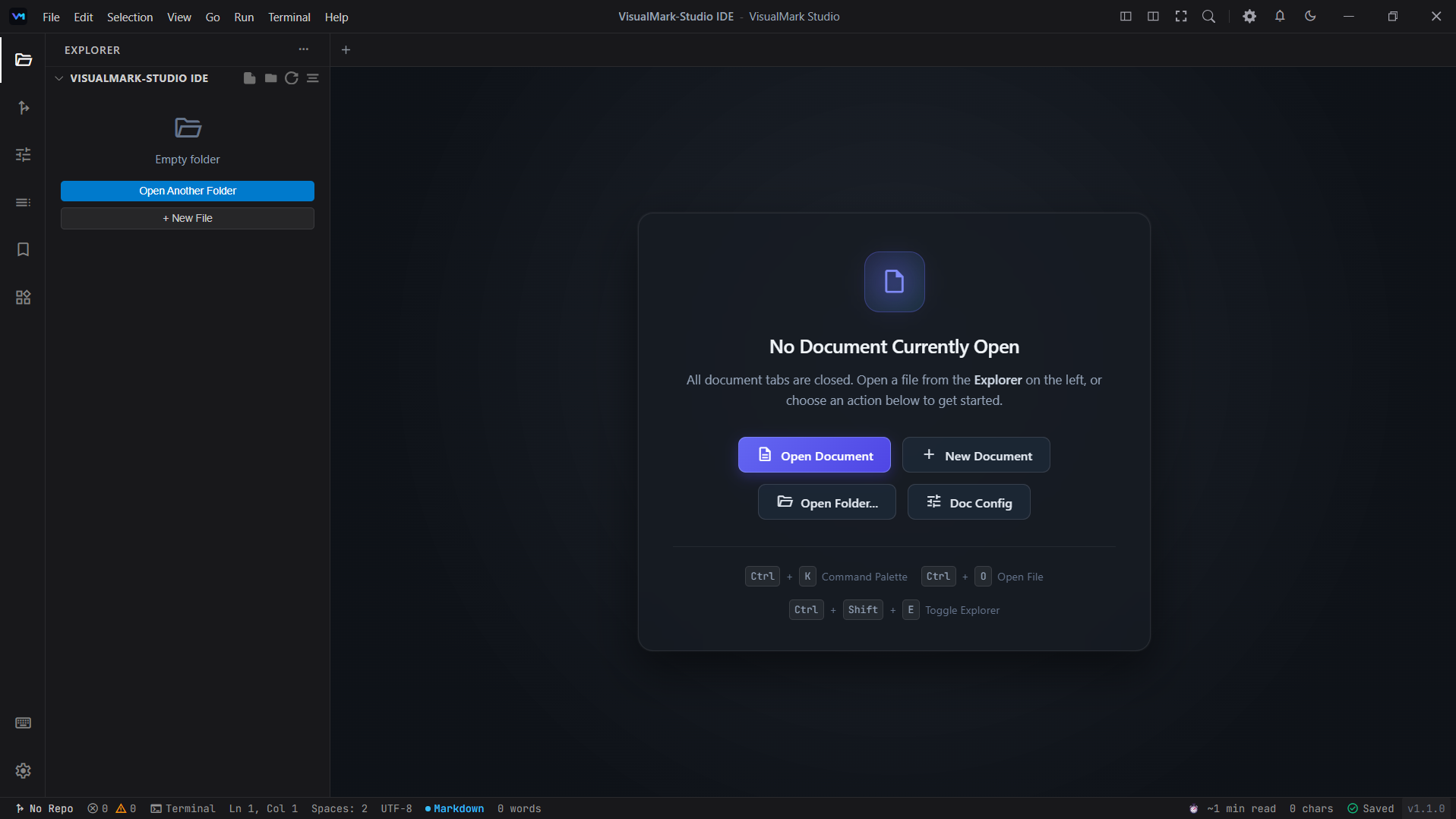Open the doc config sliders sidebar icon
1456x819 pixels.
(x=24, y=155)
